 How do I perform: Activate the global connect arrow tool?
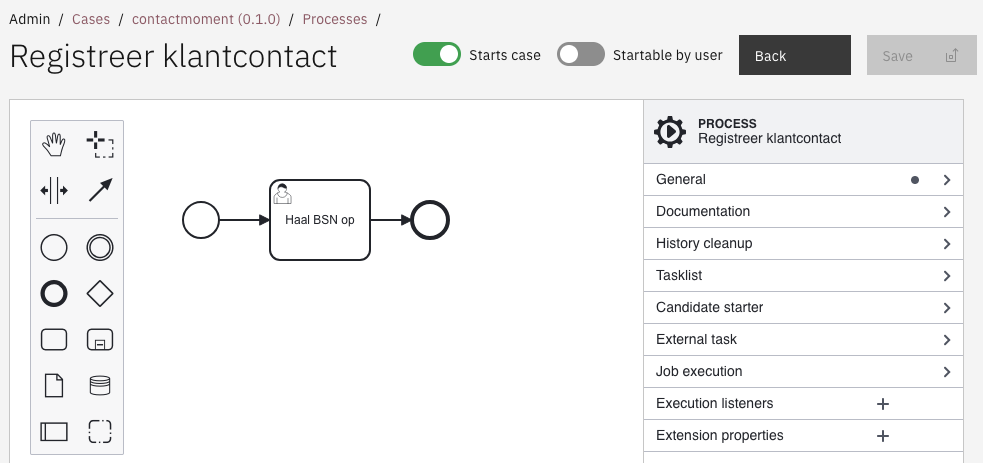pos(100,191)
